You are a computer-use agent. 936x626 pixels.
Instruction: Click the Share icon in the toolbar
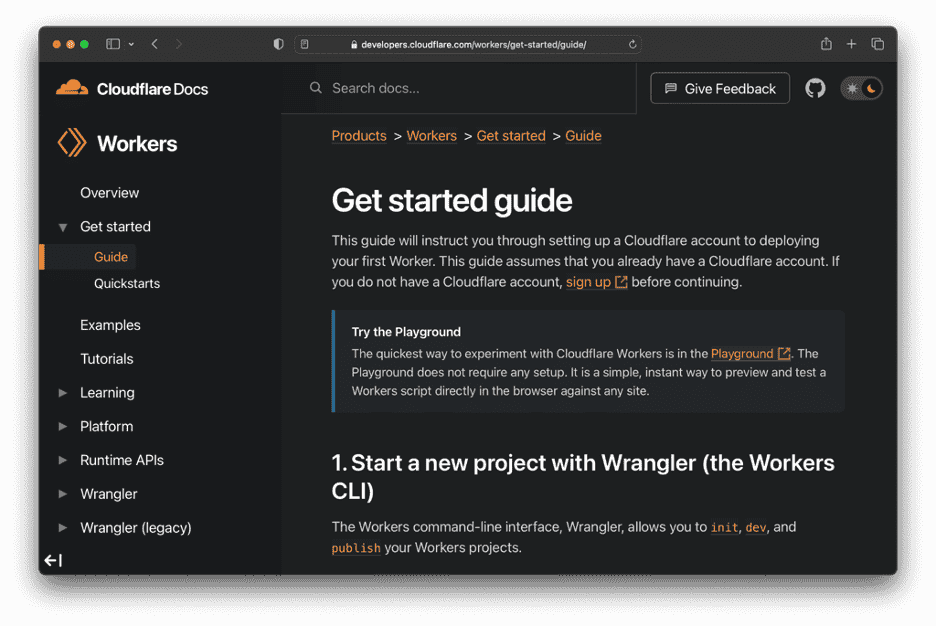click(825, 43)
